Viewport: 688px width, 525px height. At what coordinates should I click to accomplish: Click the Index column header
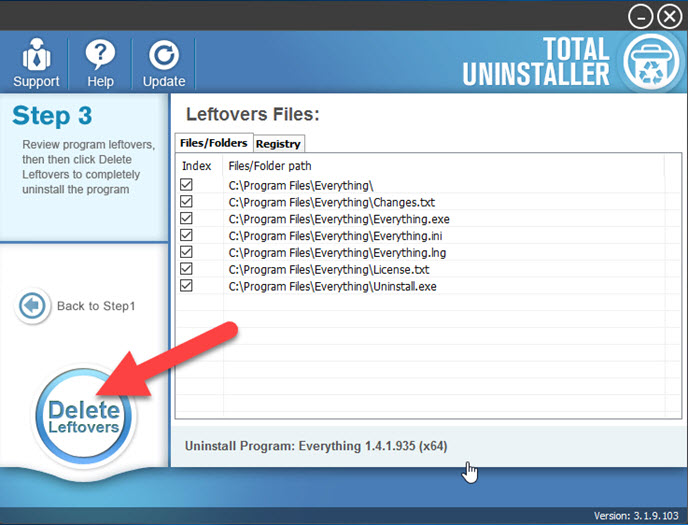click(x=197, y=165)
